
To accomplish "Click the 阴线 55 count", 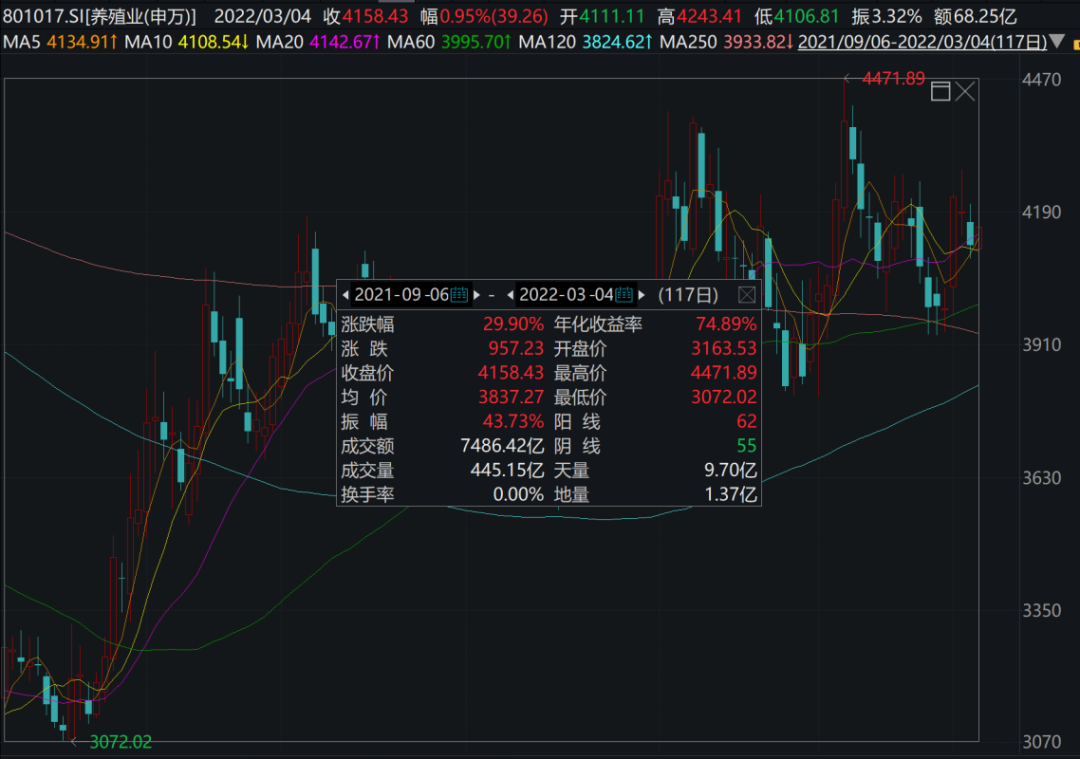I will click(747, 446).
